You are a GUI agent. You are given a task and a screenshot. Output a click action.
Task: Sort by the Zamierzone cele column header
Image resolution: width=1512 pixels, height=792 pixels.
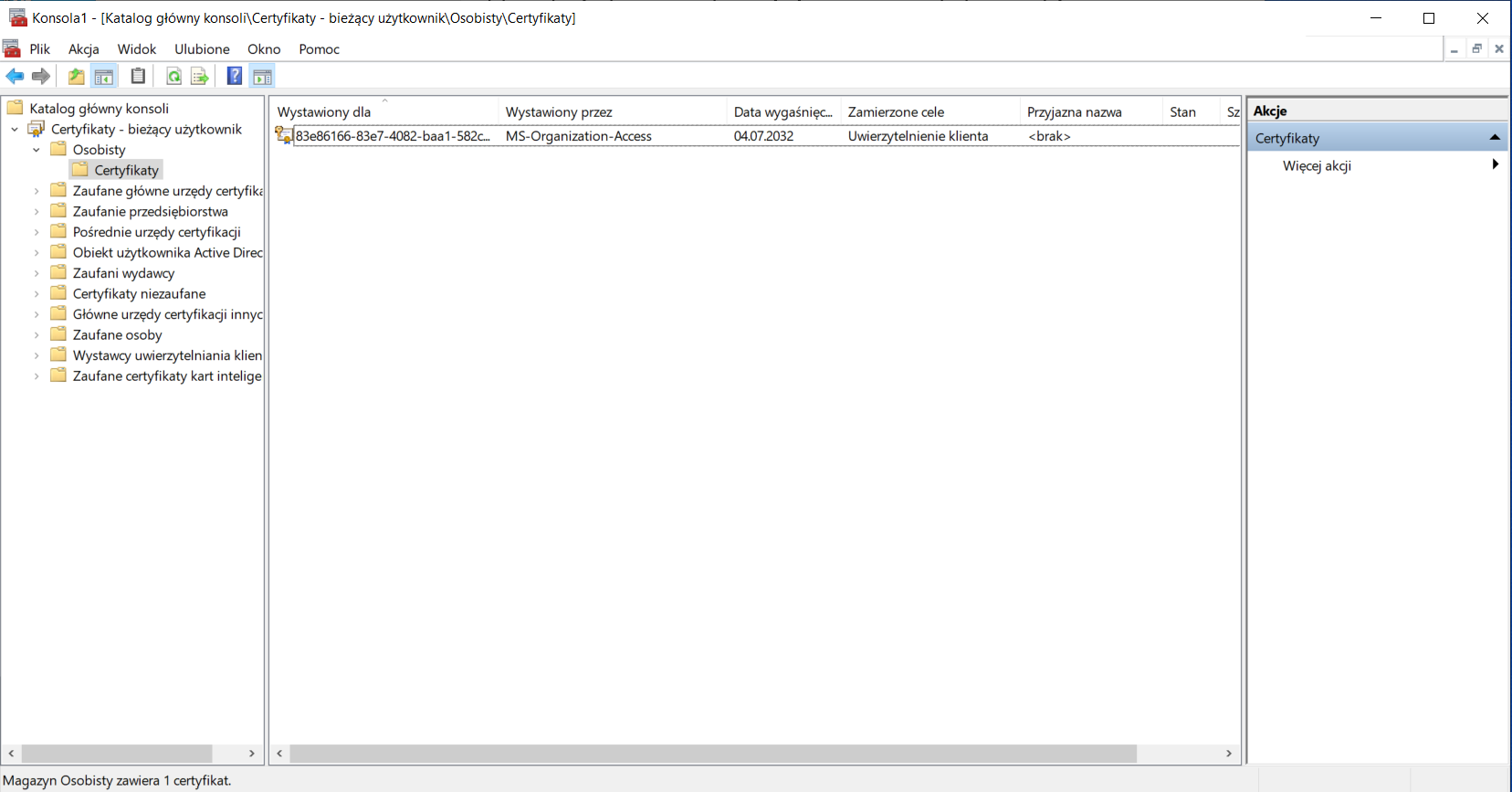coord(929,111)
